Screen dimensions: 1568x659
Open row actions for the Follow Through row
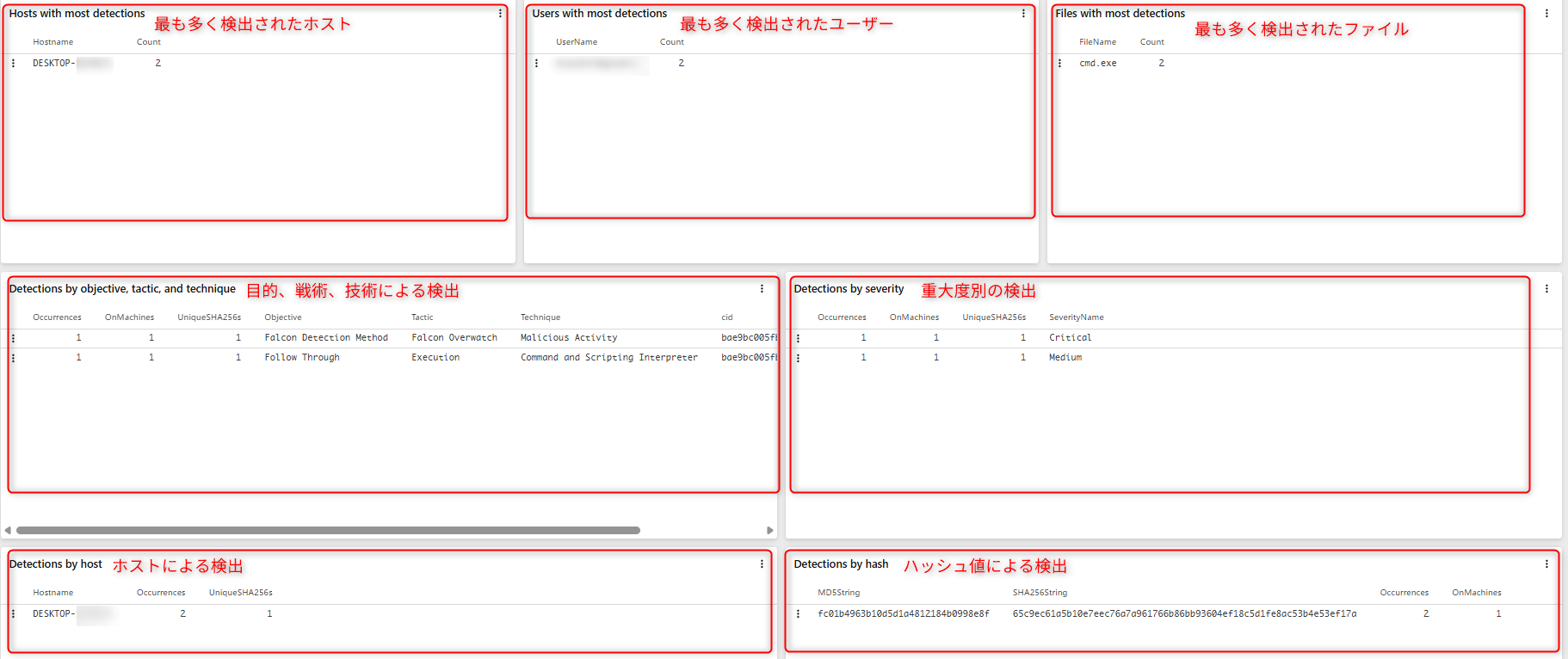point(13,358)
